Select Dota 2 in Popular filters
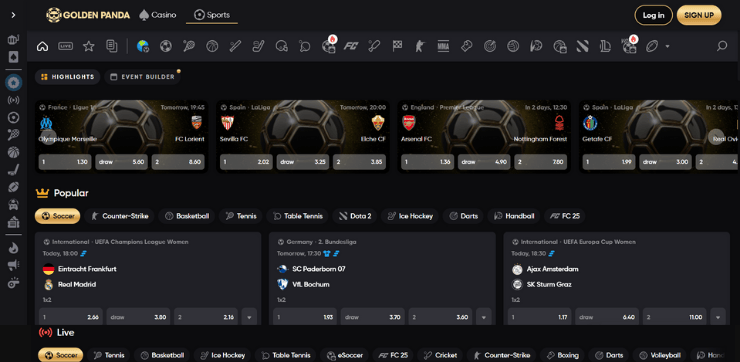This screenshot has height=362, width=740. tap(354, 216)
